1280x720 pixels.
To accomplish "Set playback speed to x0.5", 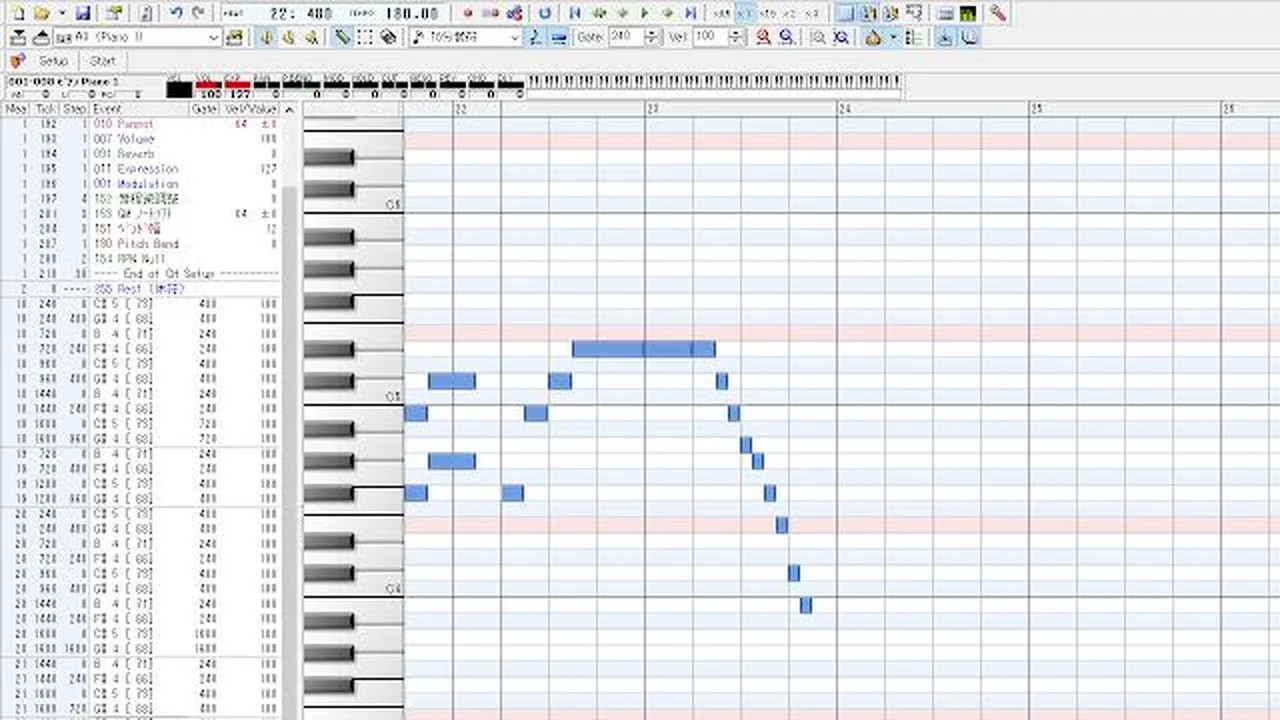I will point(721,14).
